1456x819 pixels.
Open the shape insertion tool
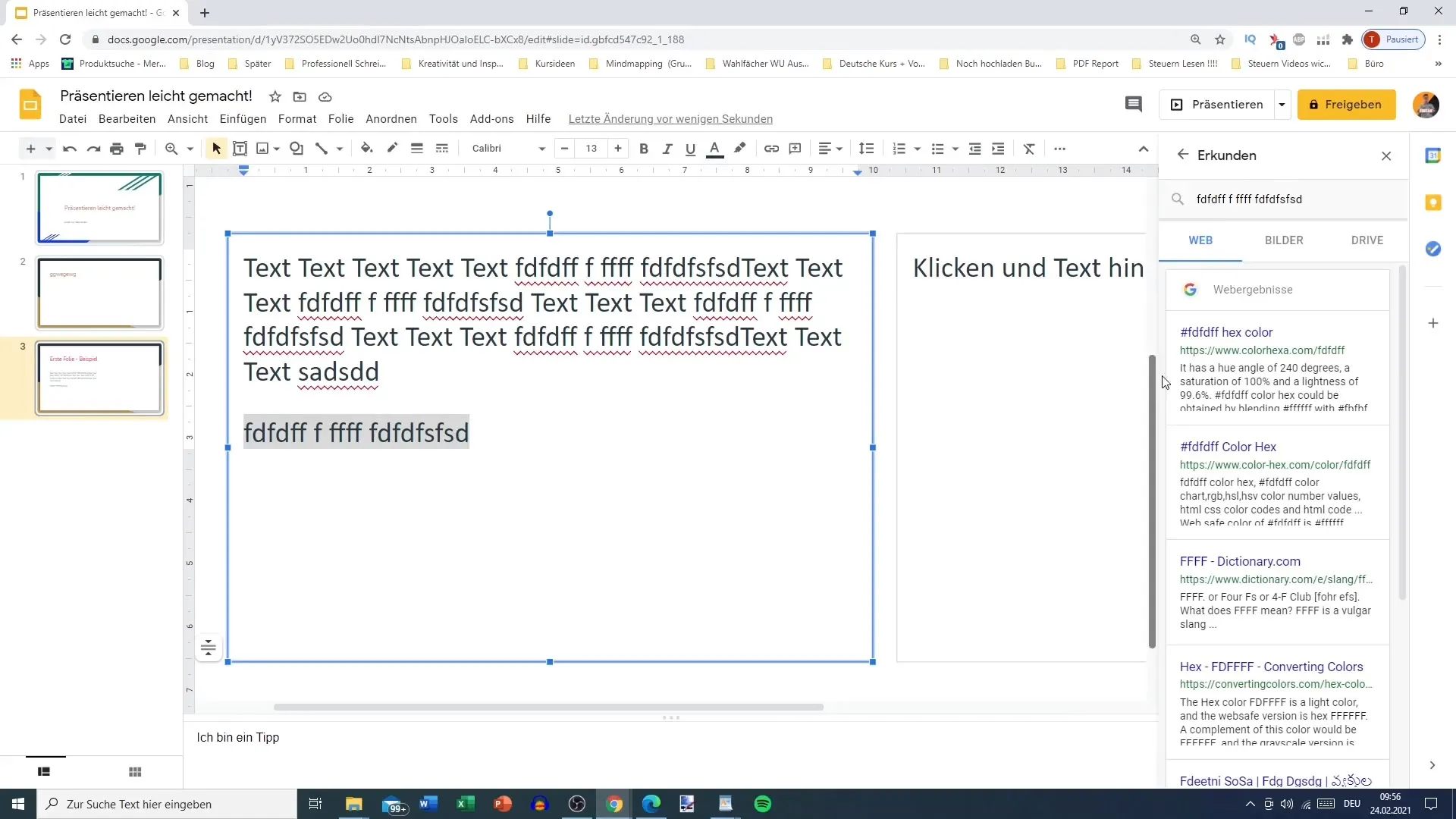point(297,149)
